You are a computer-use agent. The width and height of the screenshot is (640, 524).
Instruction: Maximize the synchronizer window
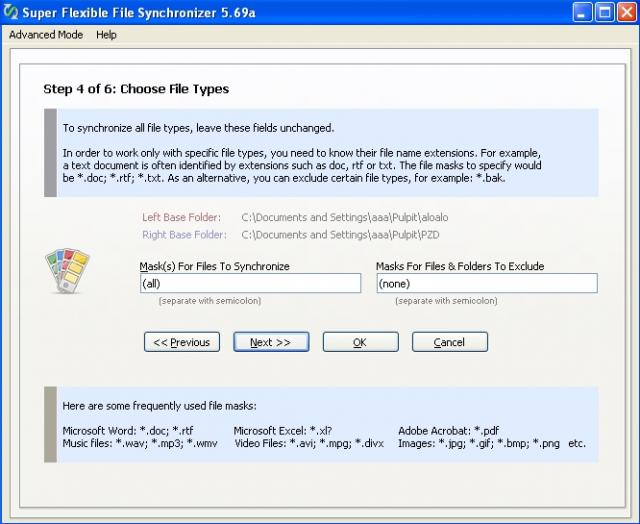coord(605,12)
